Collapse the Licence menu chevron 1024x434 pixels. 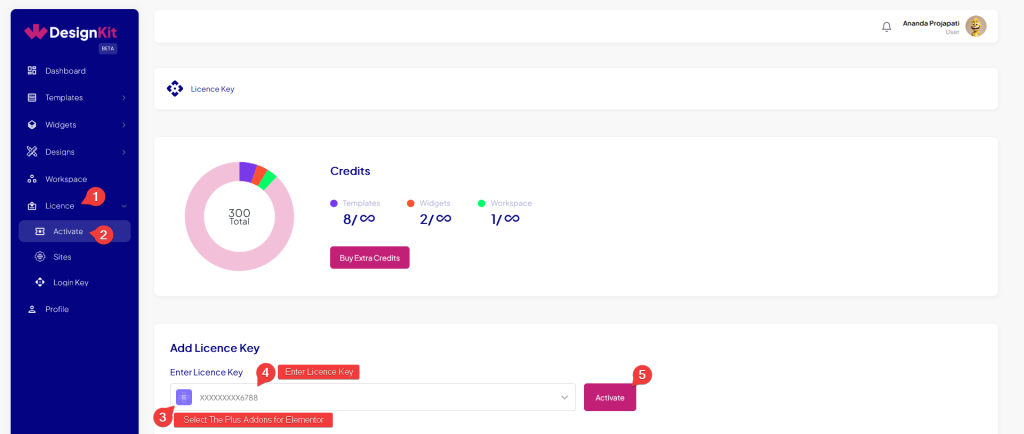(x=123, y=206)
